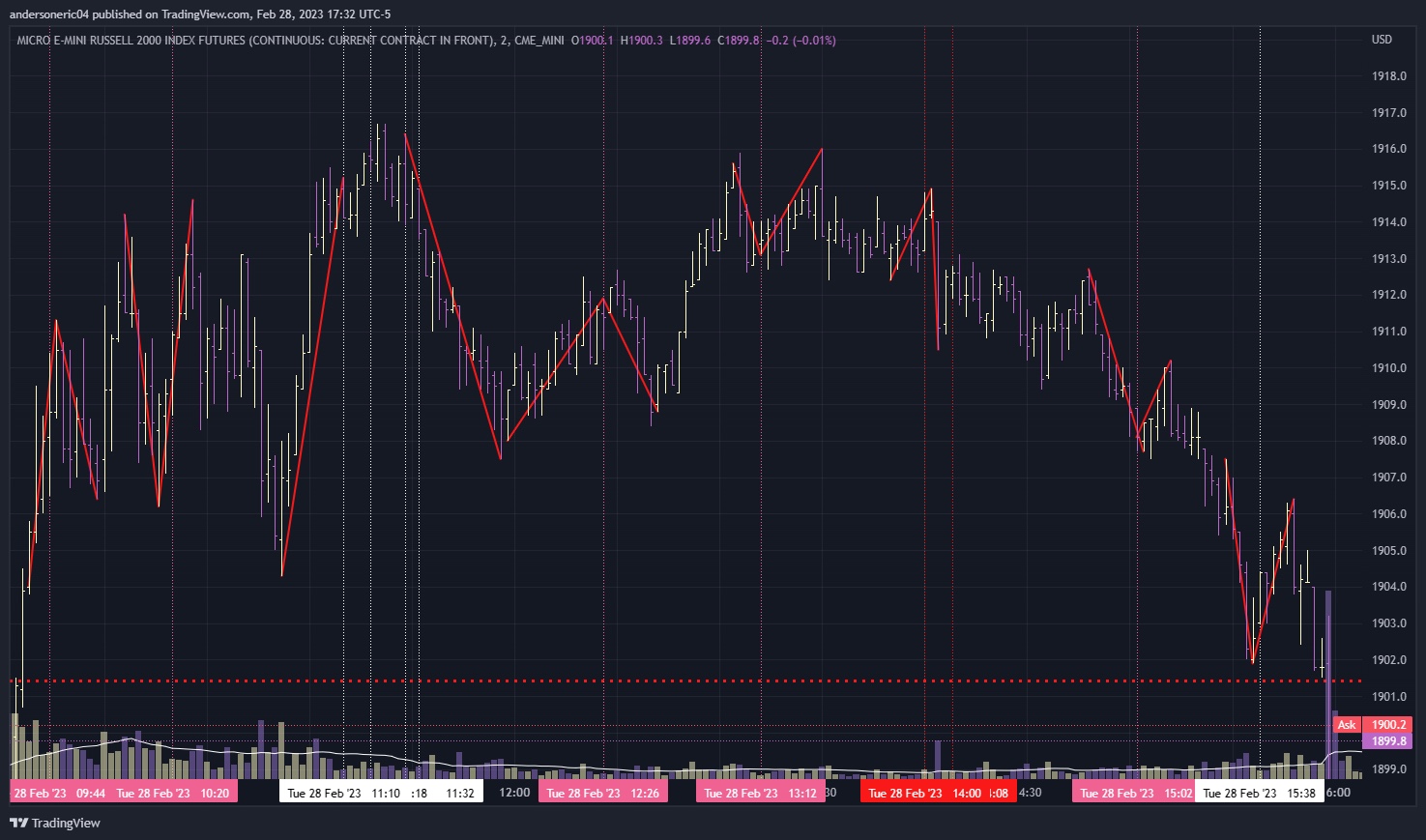Click the 1907.0 price axis label
This screenshot has width=1426, height=840.
pos(1389,478)
